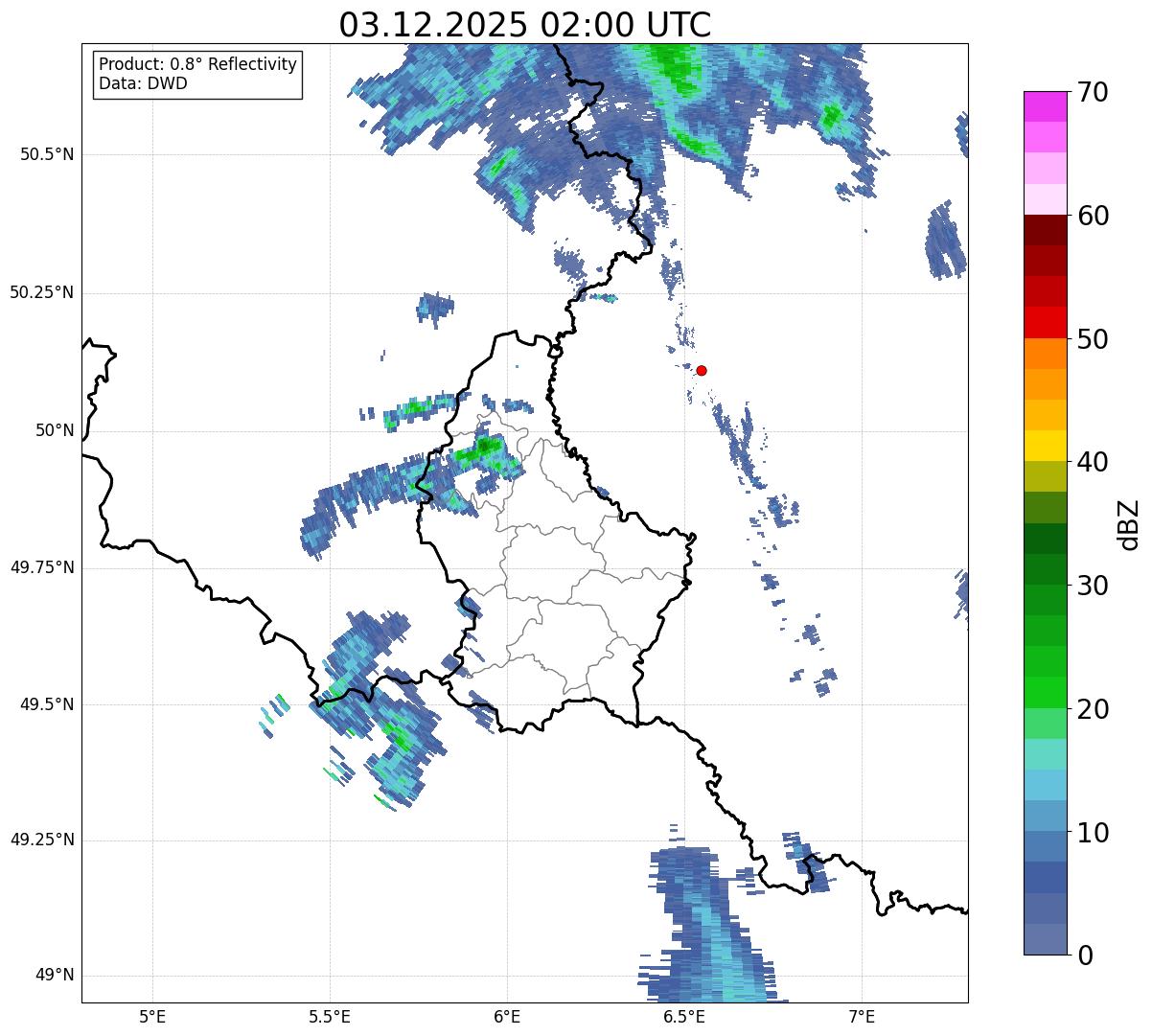Click the title text 03.12.2025 02:00 UTC

point(524,25)
